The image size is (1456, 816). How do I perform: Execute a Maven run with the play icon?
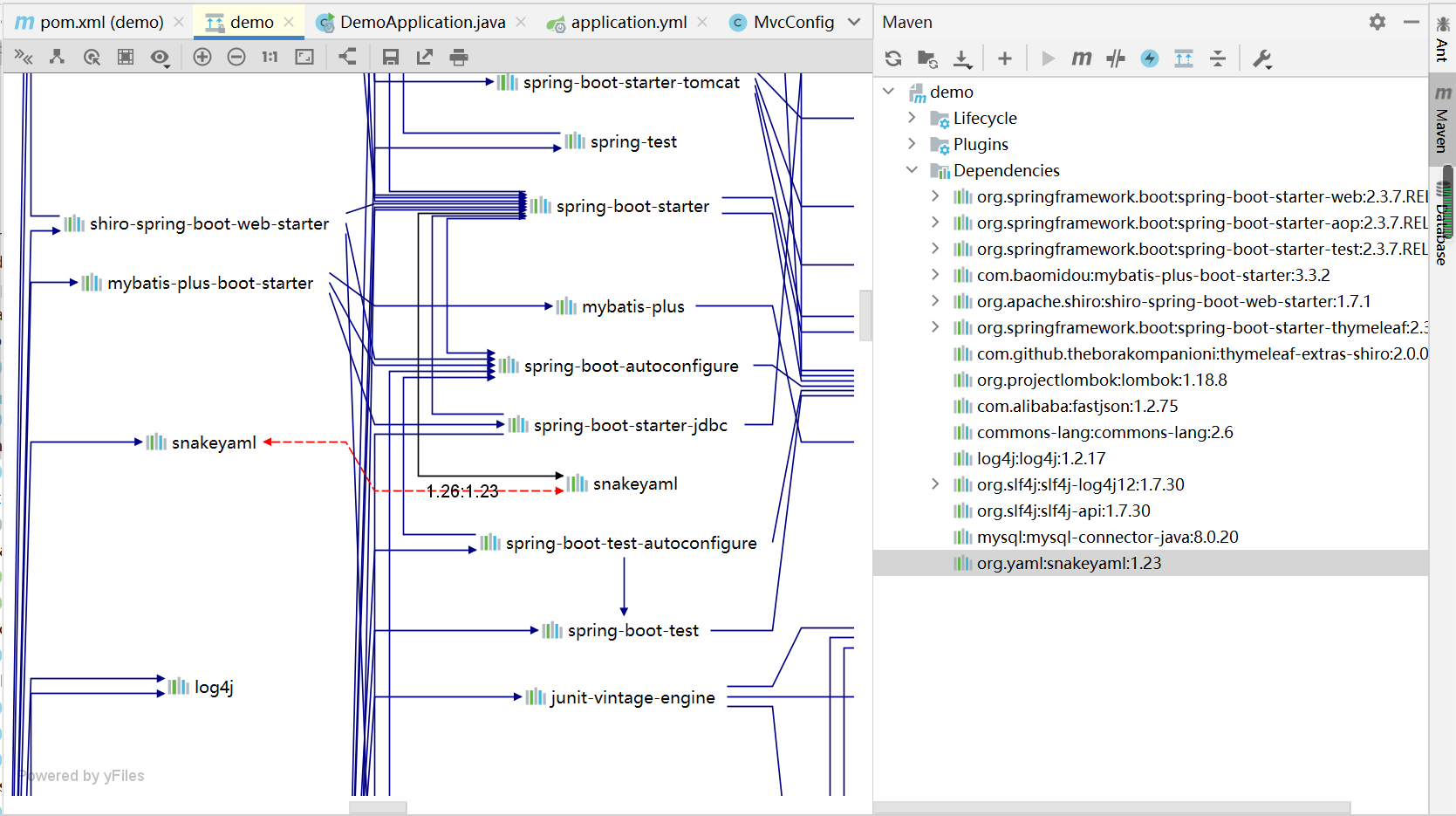[1047, 58]
